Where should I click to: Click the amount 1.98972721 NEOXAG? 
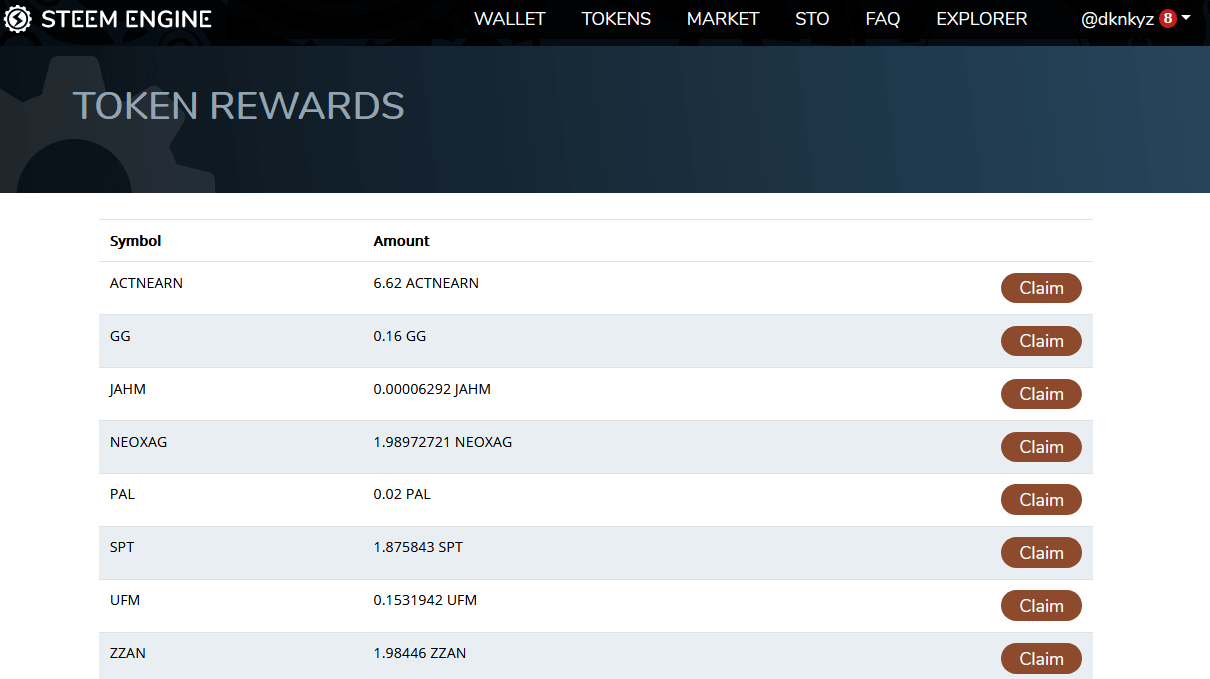click(443, 442)
